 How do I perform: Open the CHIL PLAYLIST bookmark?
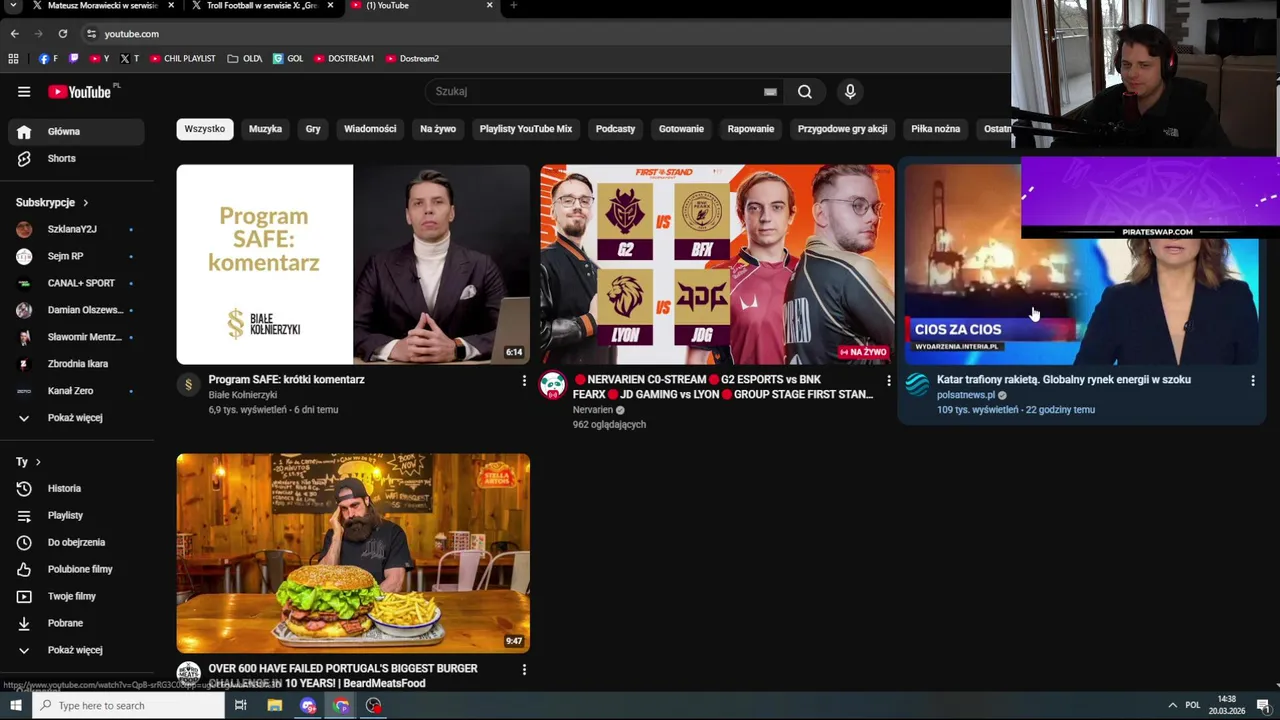pos(183,59)
